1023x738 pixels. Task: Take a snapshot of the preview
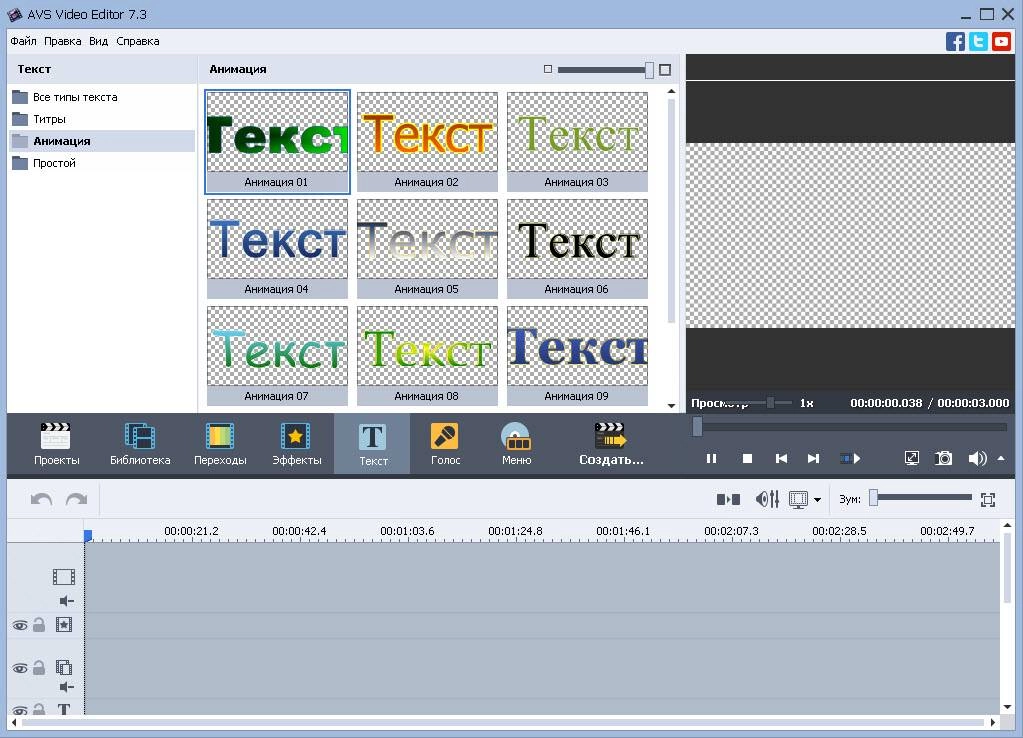(x=943, y=458)
